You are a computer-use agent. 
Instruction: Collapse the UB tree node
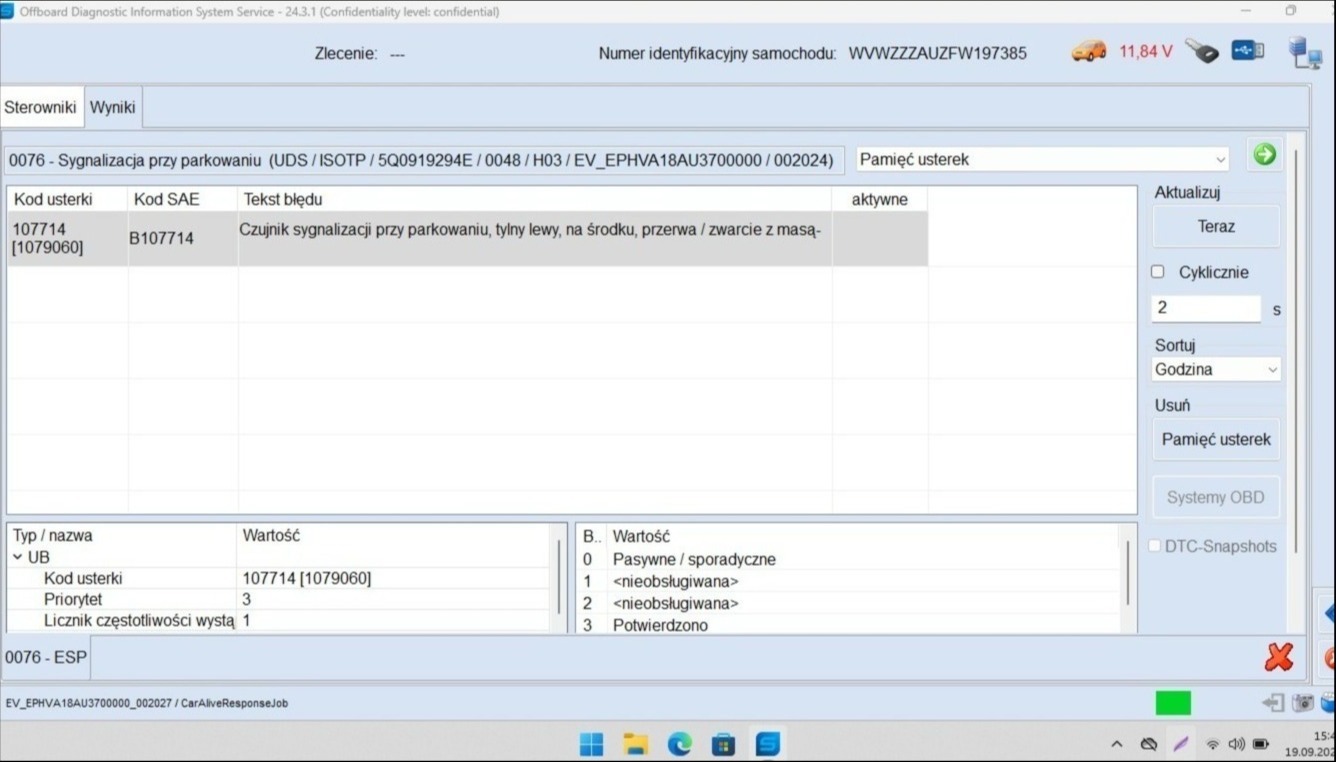(x=17, y=557)
